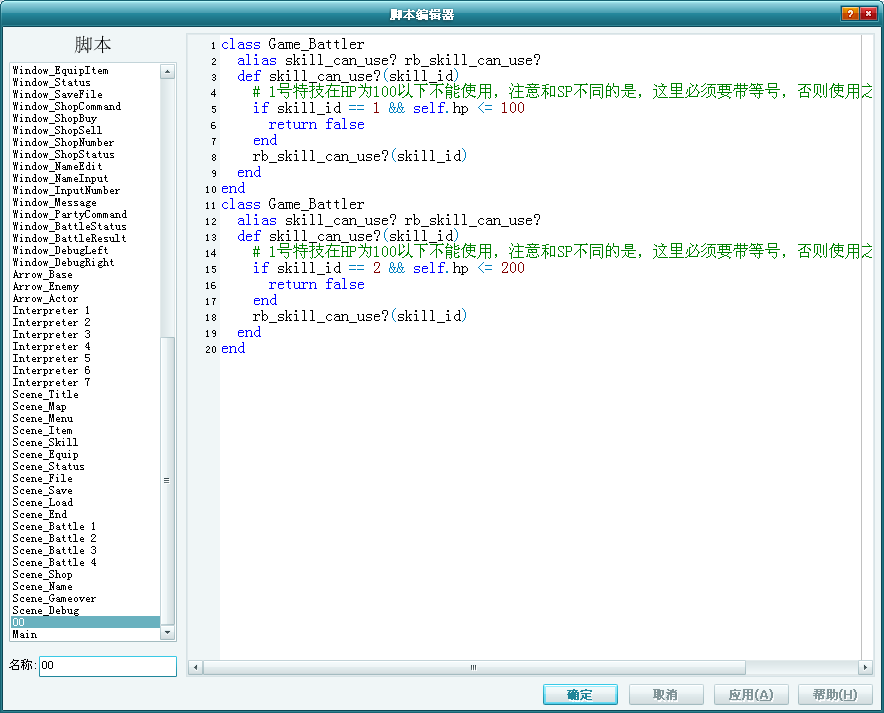Open the Scene_Battle 4 script
Image resolution: width=884 pixels, height=713 pixels.
coord(85,562)
